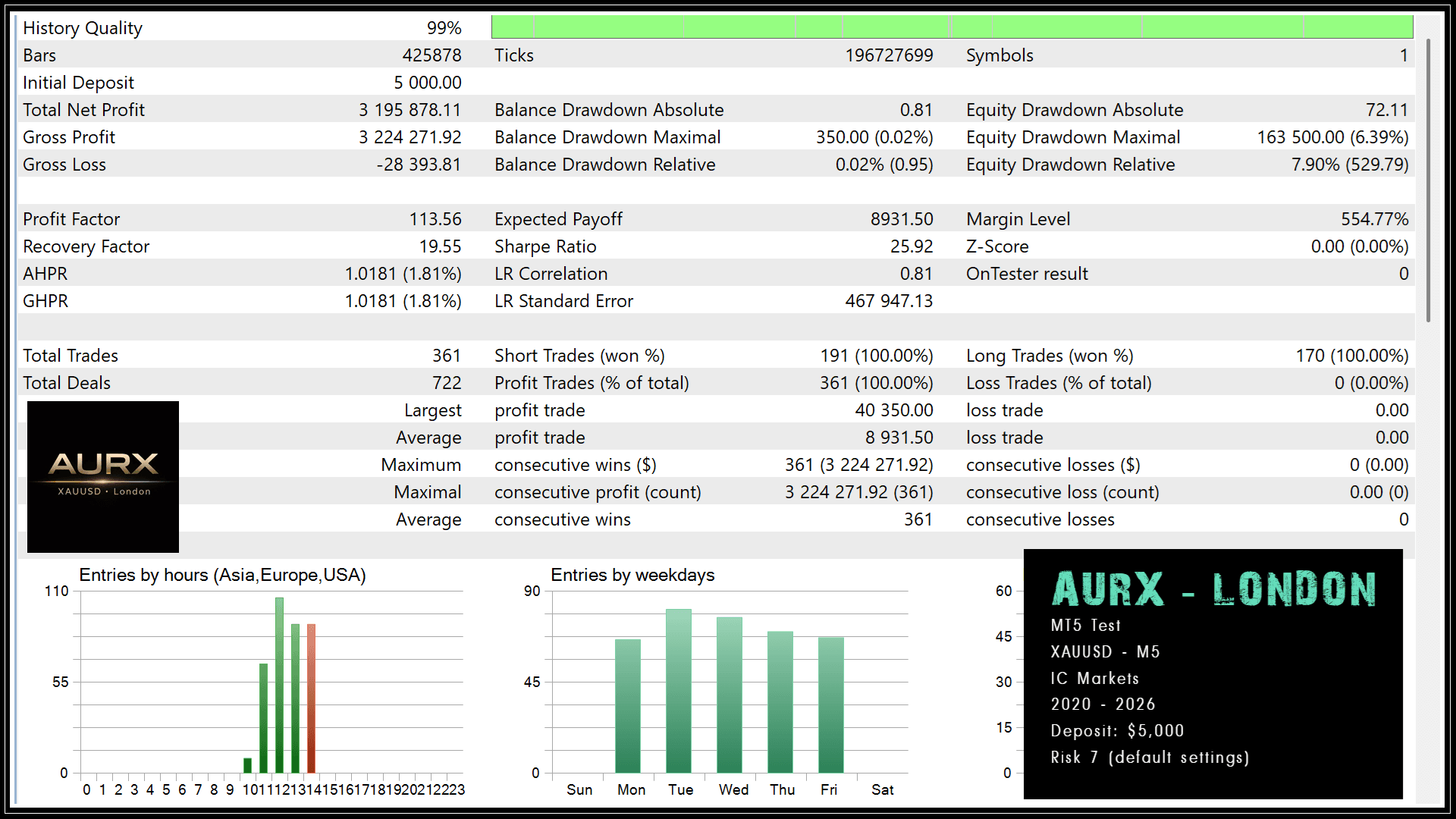Click the Monday bar in weekdays chart
The image size is (1456, 819).
point(628,705)
